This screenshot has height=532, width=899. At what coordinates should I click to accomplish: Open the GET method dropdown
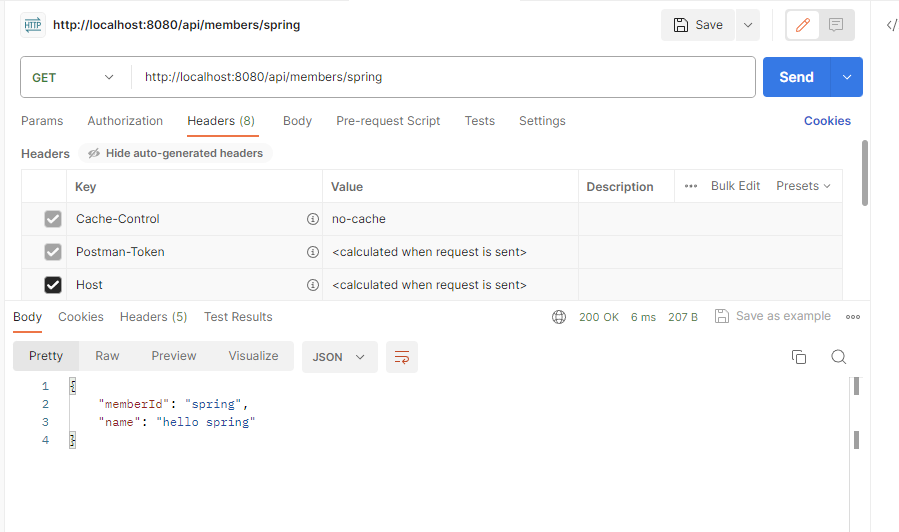pos(73,77)
